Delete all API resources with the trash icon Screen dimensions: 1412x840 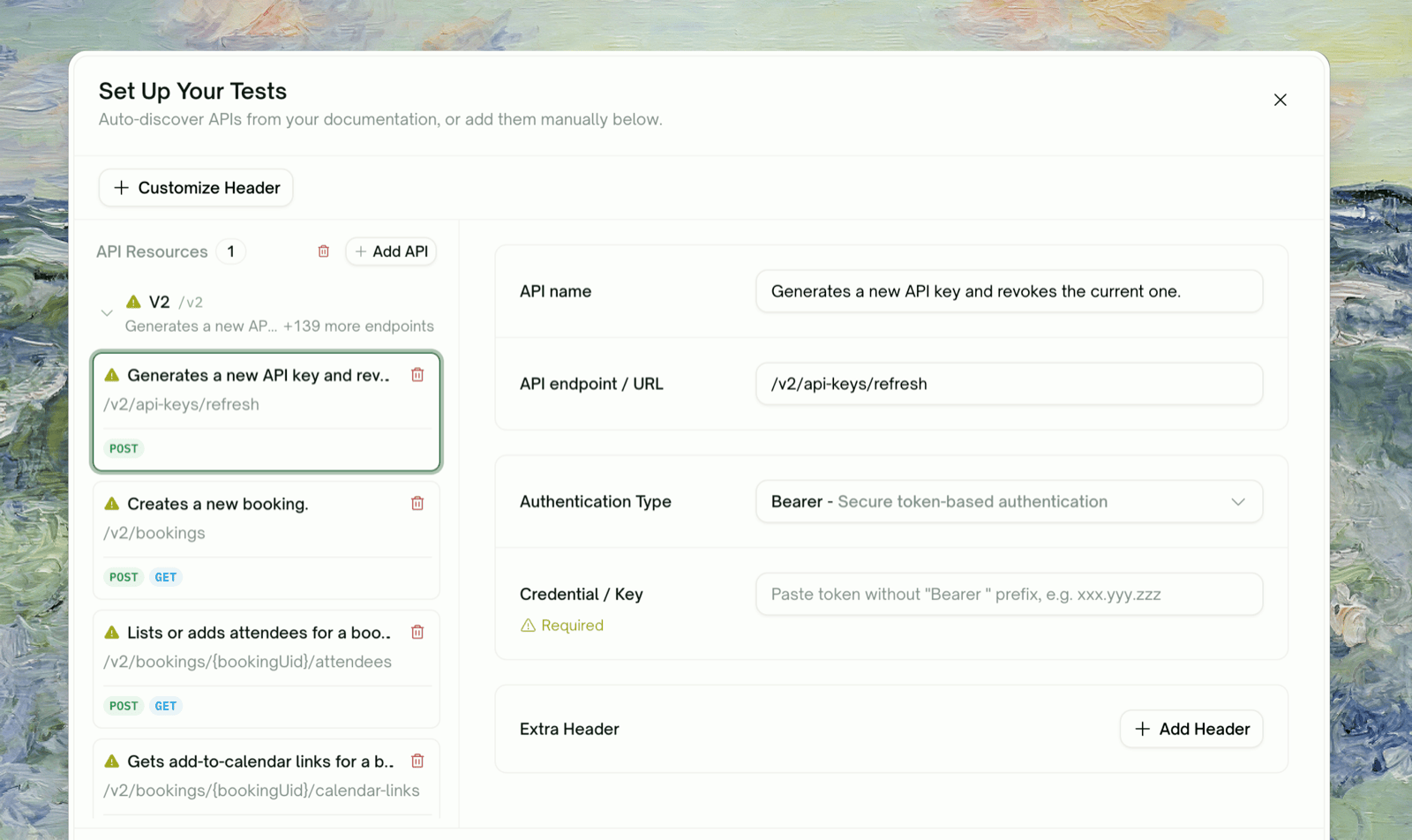[324, 251]
